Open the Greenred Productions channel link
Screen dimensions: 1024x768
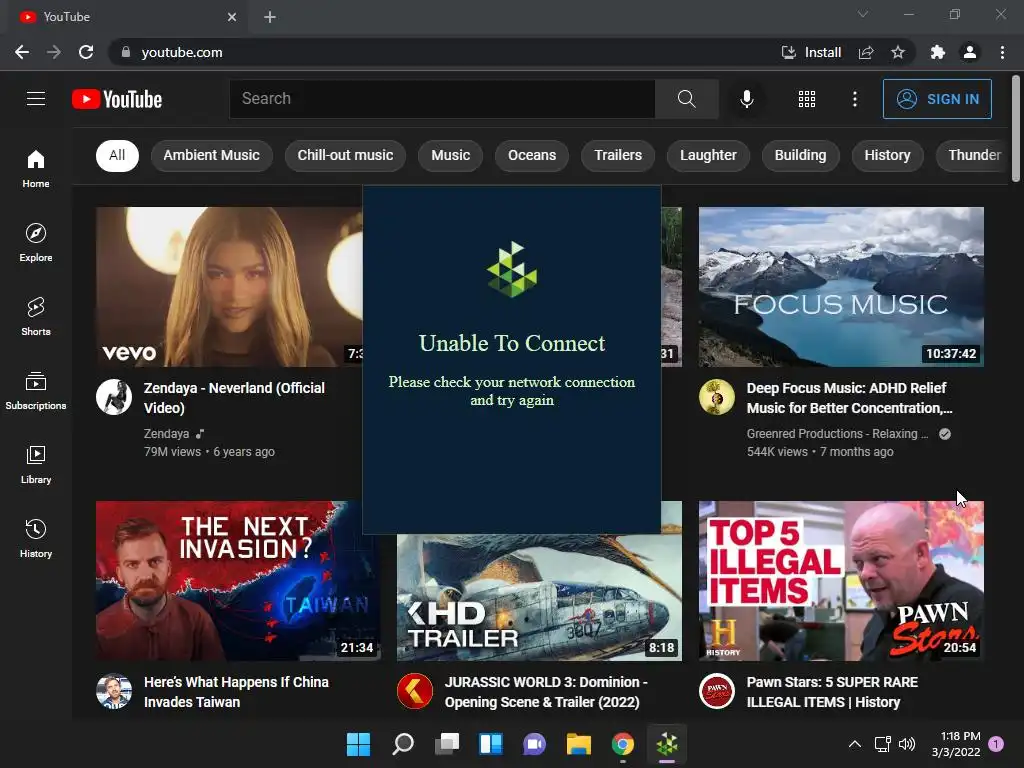837,434
